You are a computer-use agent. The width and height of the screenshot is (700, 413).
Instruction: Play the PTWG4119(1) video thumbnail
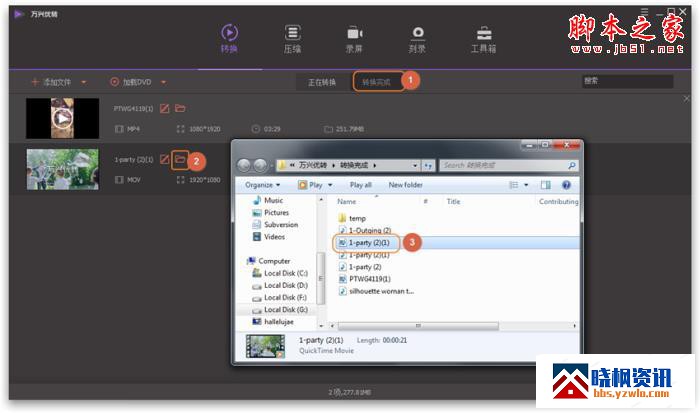click(62, 118)
